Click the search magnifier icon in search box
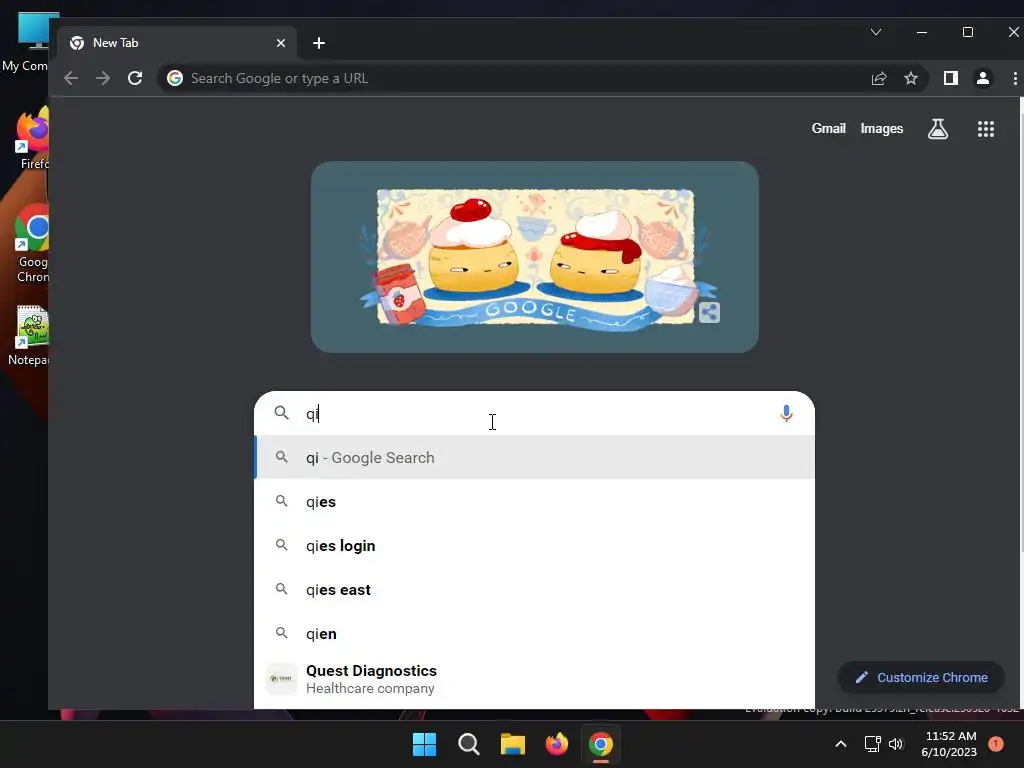This screenshot has width=1024, height=768. [x=281, y=413]
